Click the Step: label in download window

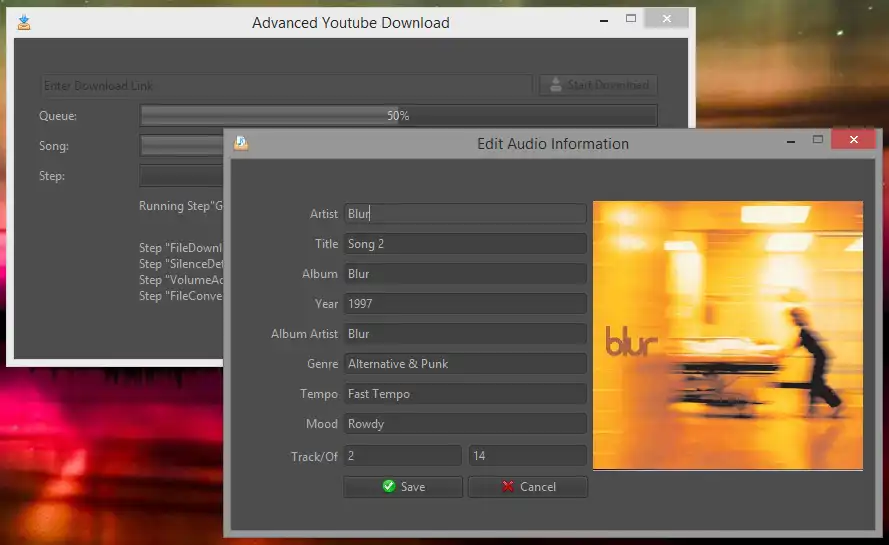coord(52,176)
